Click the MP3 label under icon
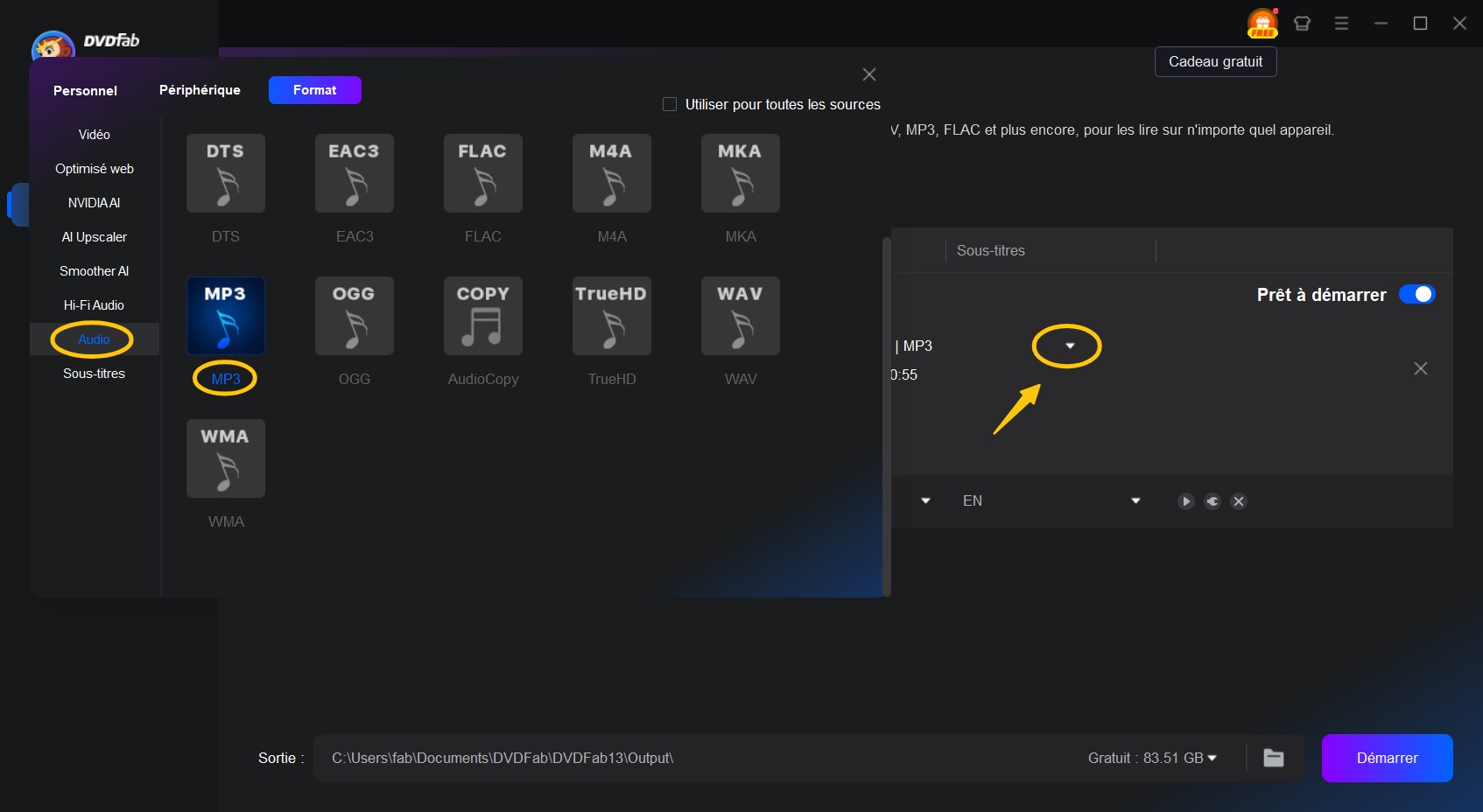The image size is (1483, 812). (x=226, y=379)
